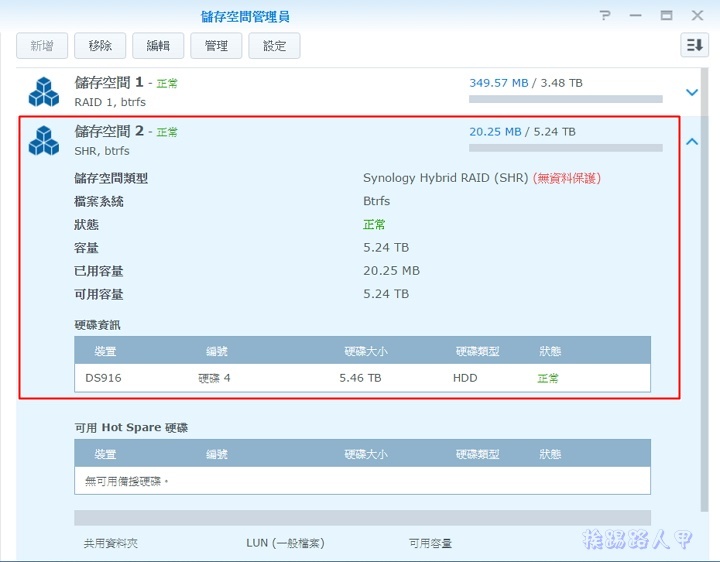This screenshot has height=562, width=720.
Task: Click 儲存空間 2 usage progress bar
Action: (x=565, y=148)
